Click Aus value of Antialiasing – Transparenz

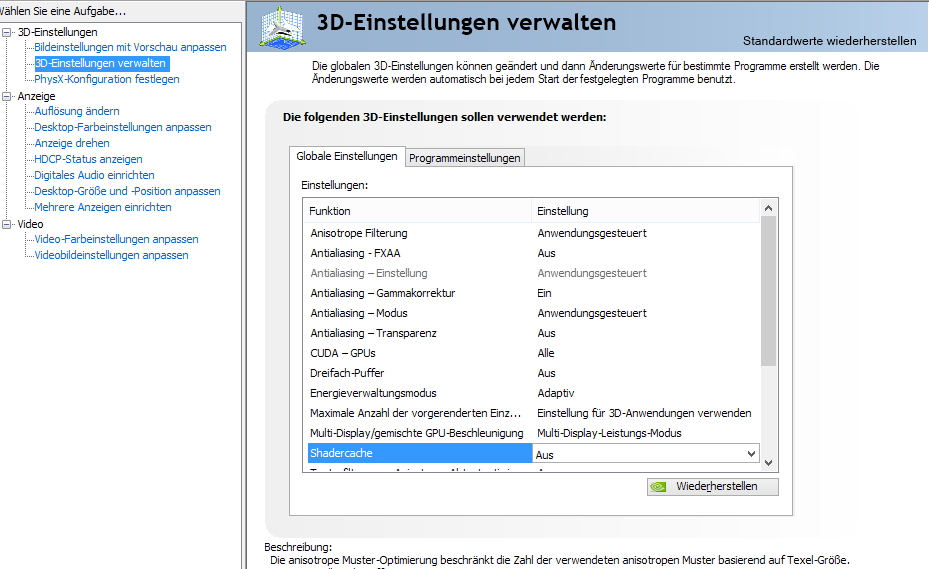click(x=546, y=333)
